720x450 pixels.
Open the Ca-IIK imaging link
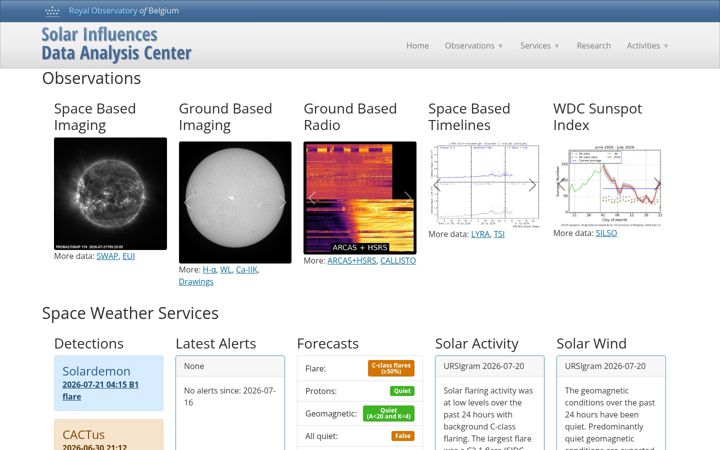[247, 270]
